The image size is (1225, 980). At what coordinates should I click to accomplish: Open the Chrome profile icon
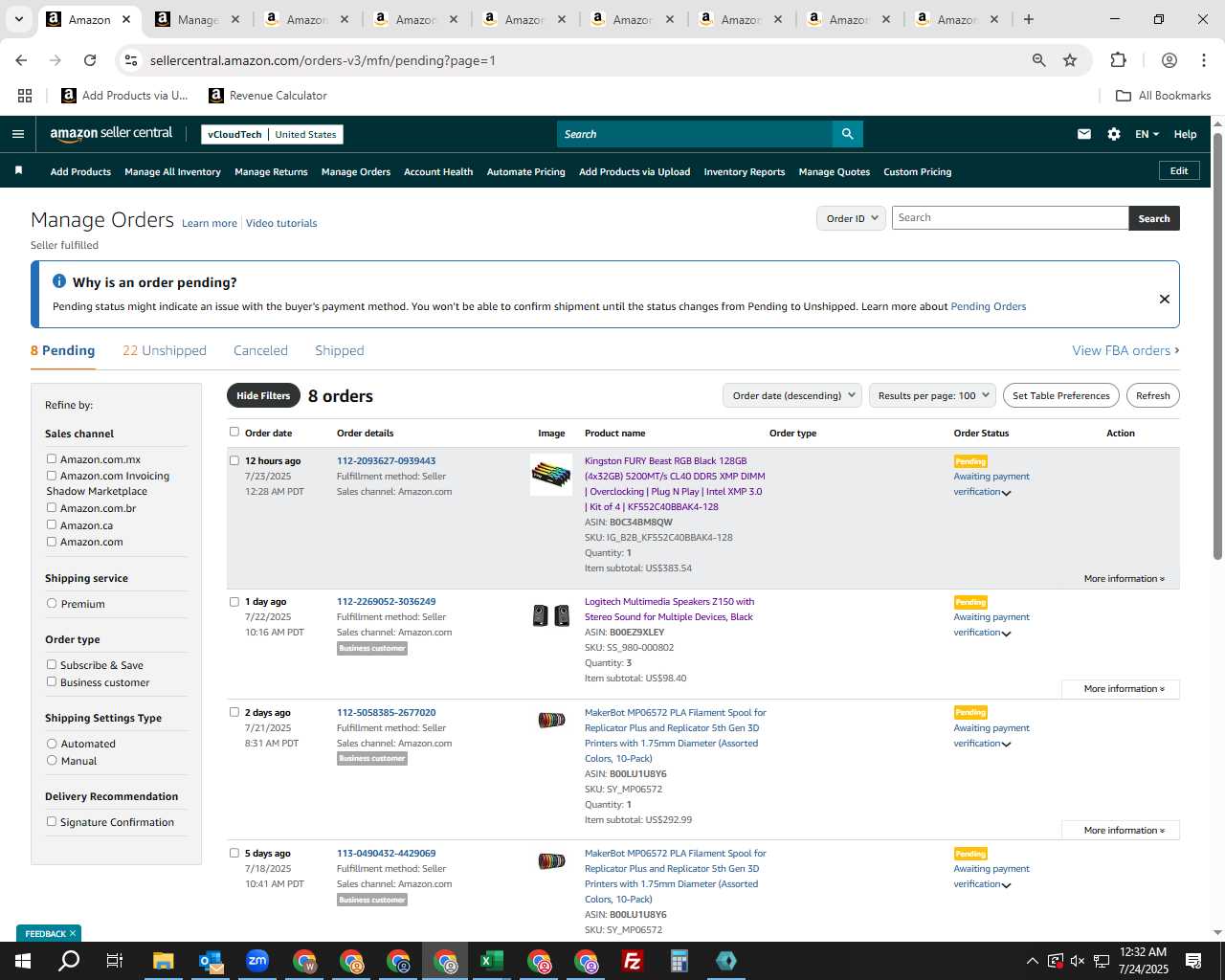coord(1169,60)
